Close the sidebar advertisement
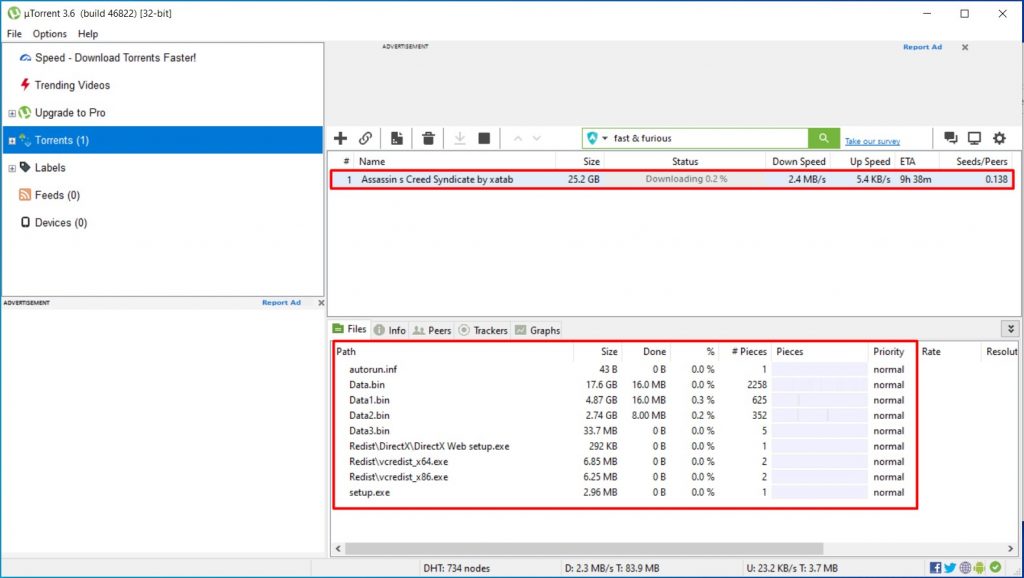This screenshot has height=578, width=1024. coord(321,302)
